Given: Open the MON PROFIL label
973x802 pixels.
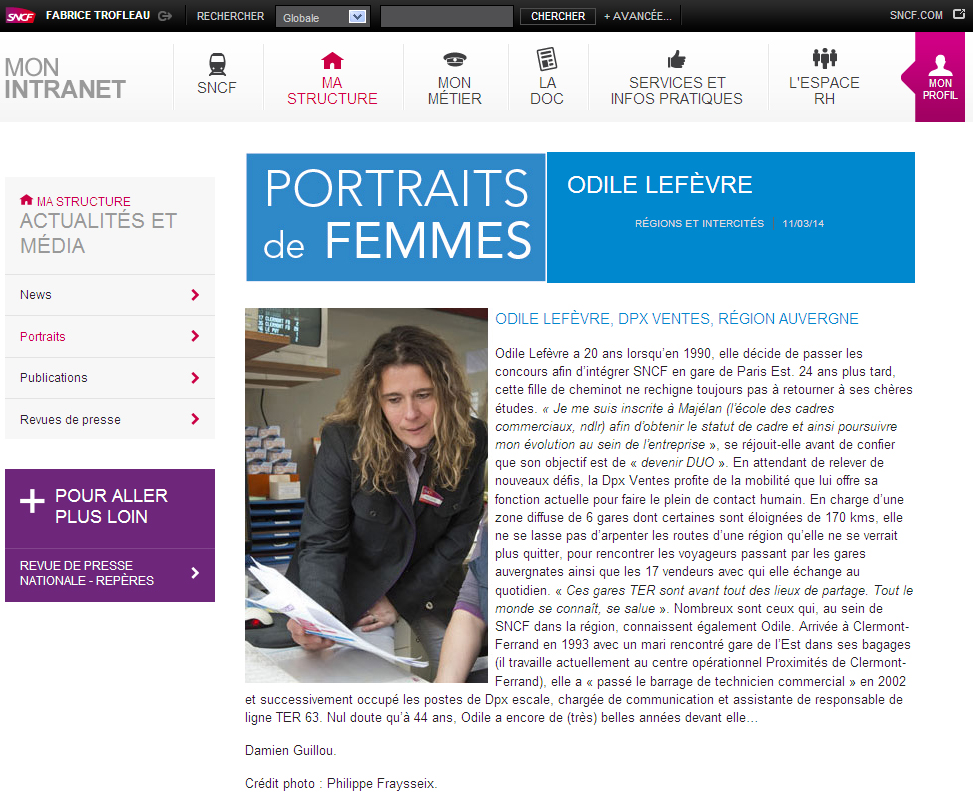Looking at the screenshot, I should pos(940,89).
